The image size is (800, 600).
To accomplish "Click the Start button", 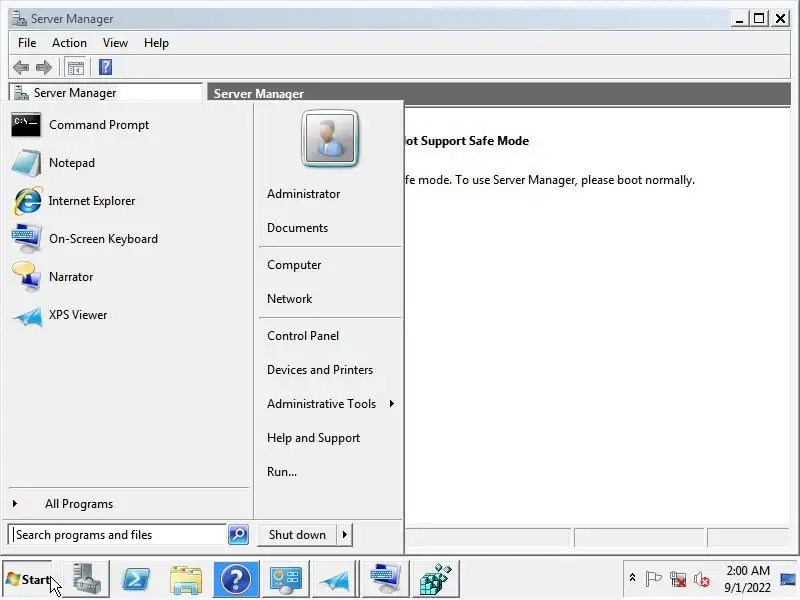I will coord(28,580).
